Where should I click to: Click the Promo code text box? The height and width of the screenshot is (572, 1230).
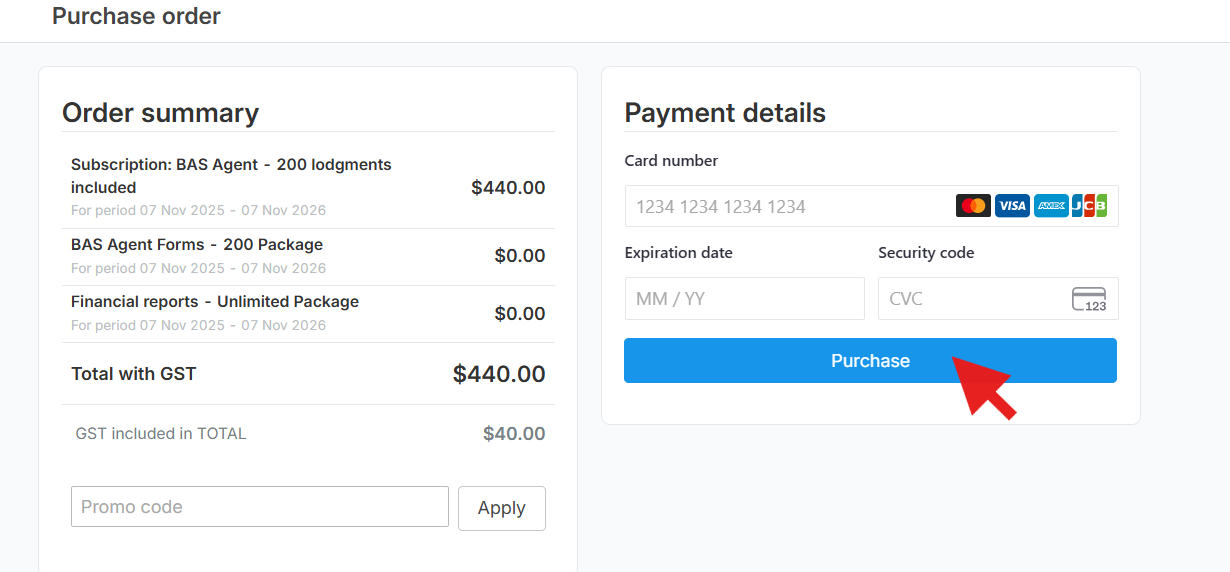(259, 507)
